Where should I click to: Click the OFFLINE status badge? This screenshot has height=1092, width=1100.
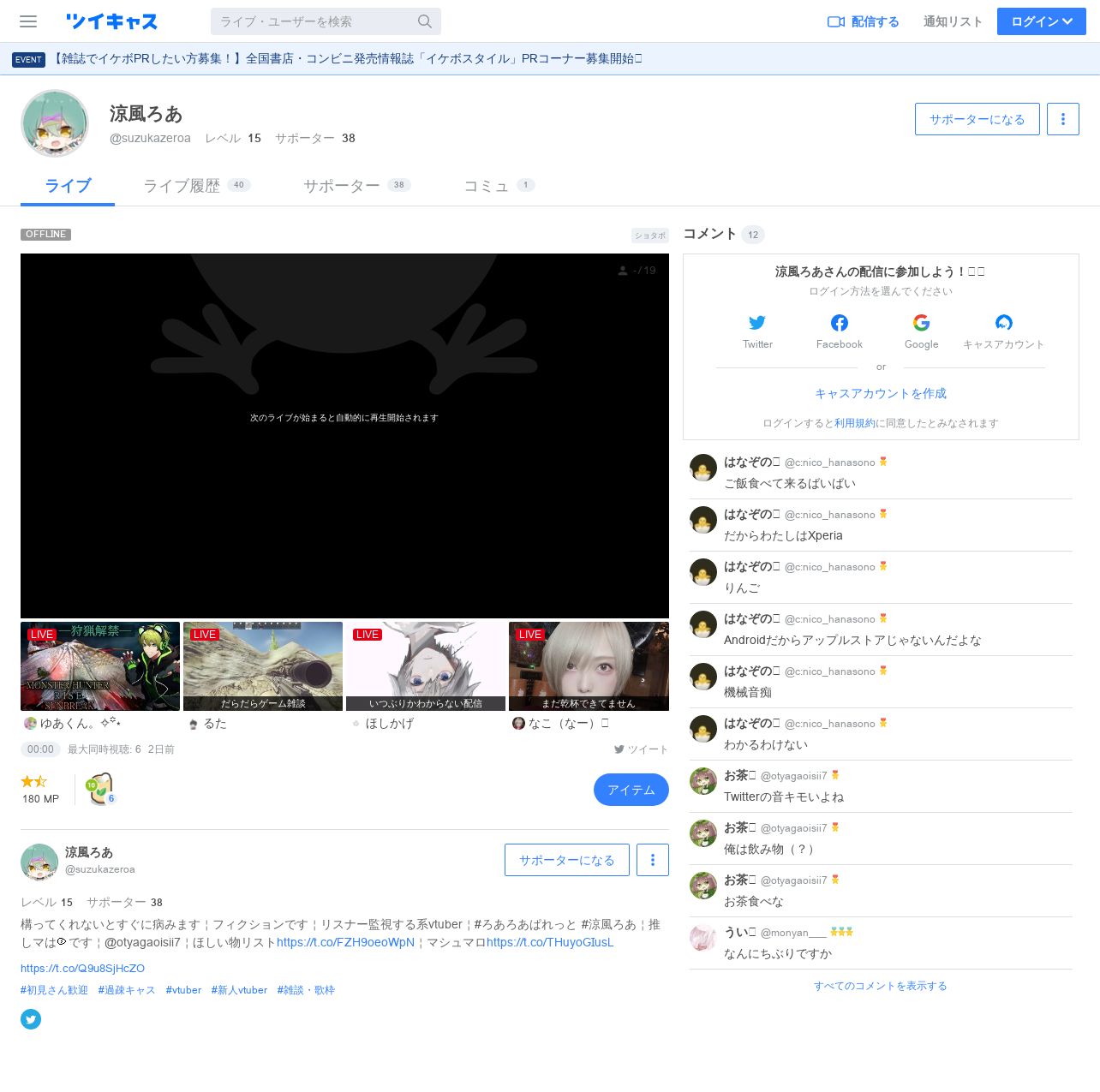(x=45, y=235)
